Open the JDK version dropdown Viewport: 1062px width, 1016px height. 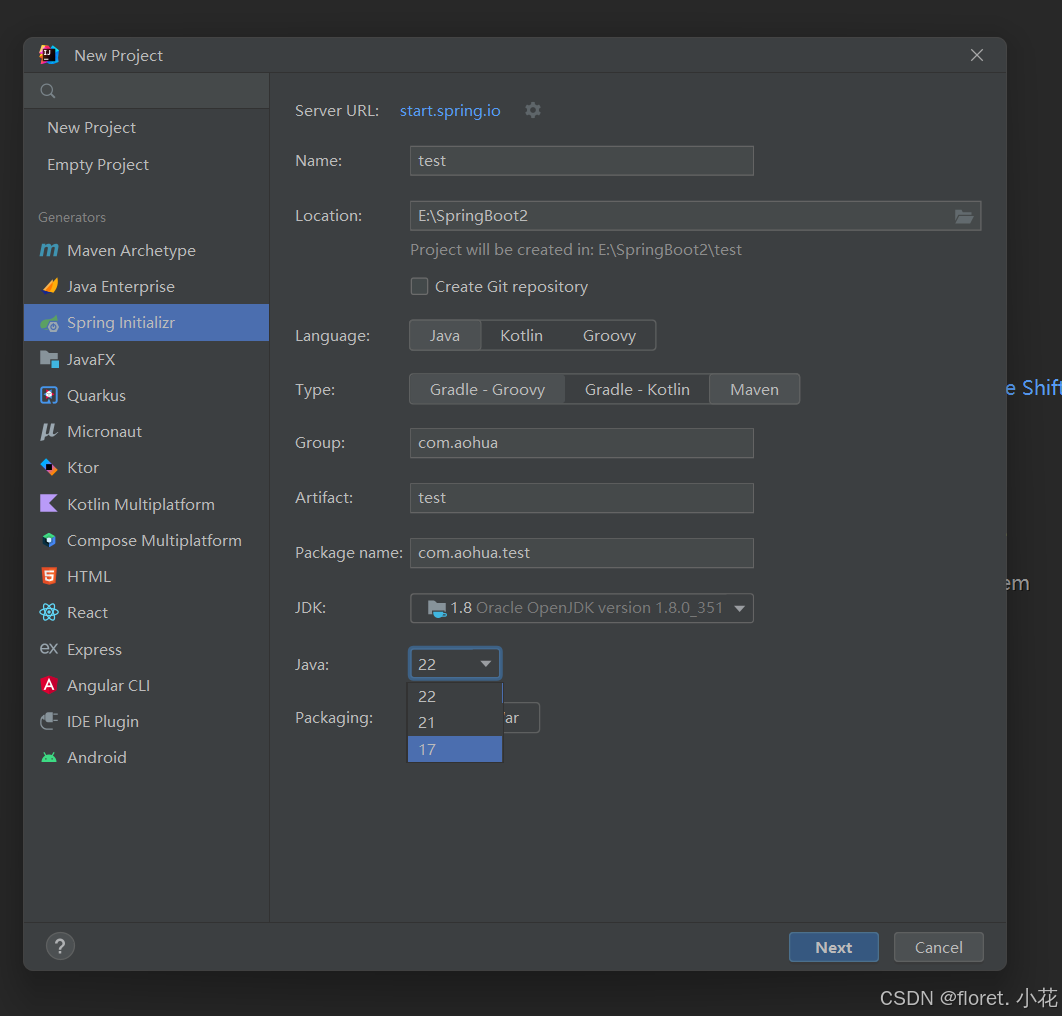coord(582,608)
